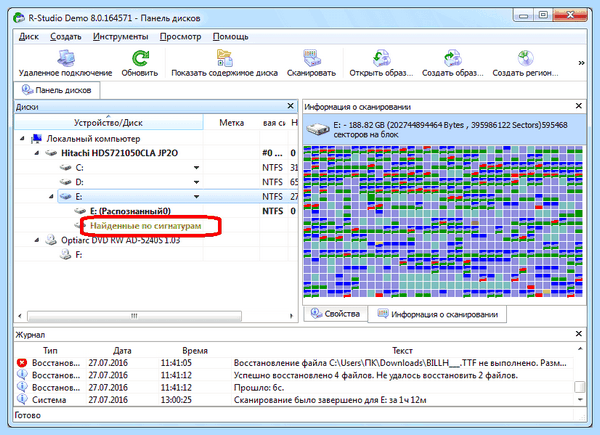Click the Создать регион toolbar icon
This screenshot has width=600, height=435.
pyautogui.click(x=525, y=58)
